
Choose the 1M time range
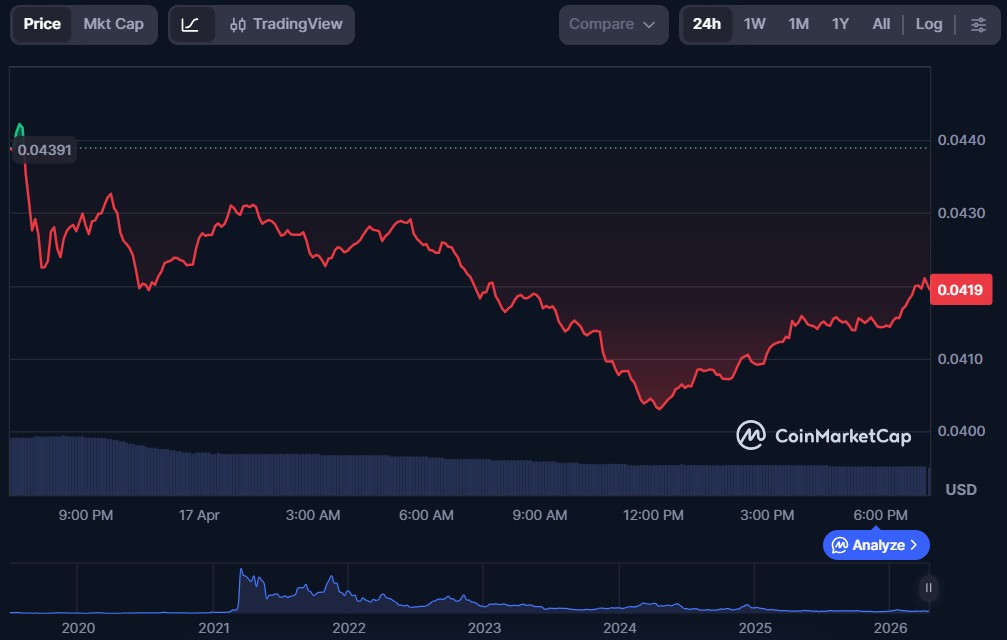pos(798,24)
